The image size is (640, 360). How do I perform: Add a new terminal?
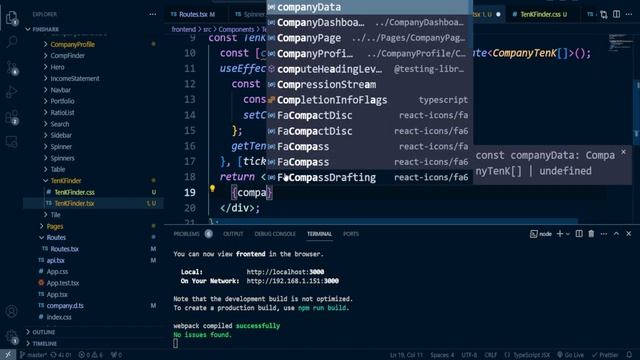click(x=560, y=234)
